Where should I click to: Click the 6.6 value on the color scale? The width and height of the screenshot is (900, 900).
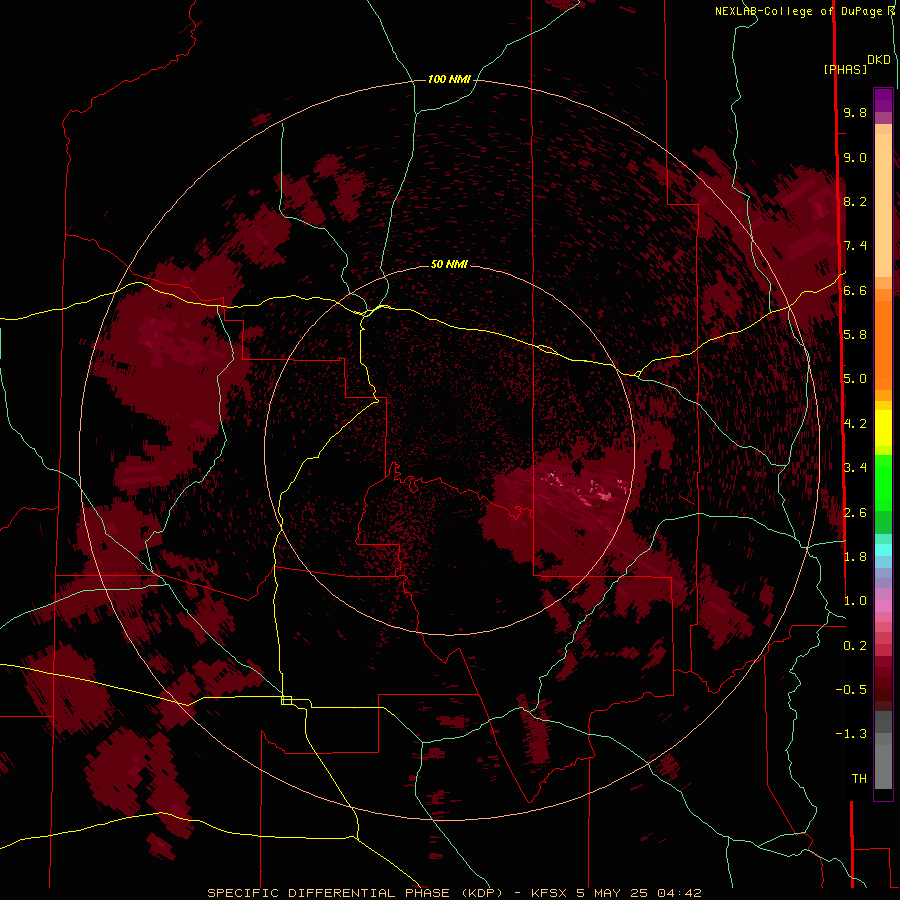point(855,290)
